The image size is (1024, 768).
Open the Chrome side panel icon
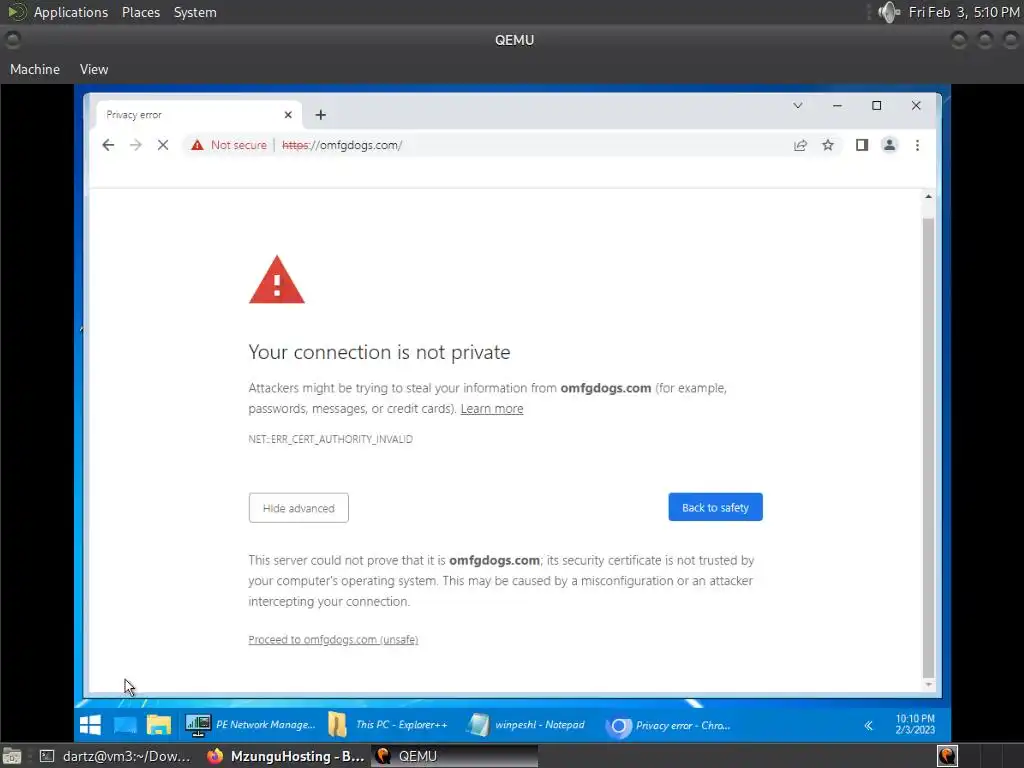862,145
